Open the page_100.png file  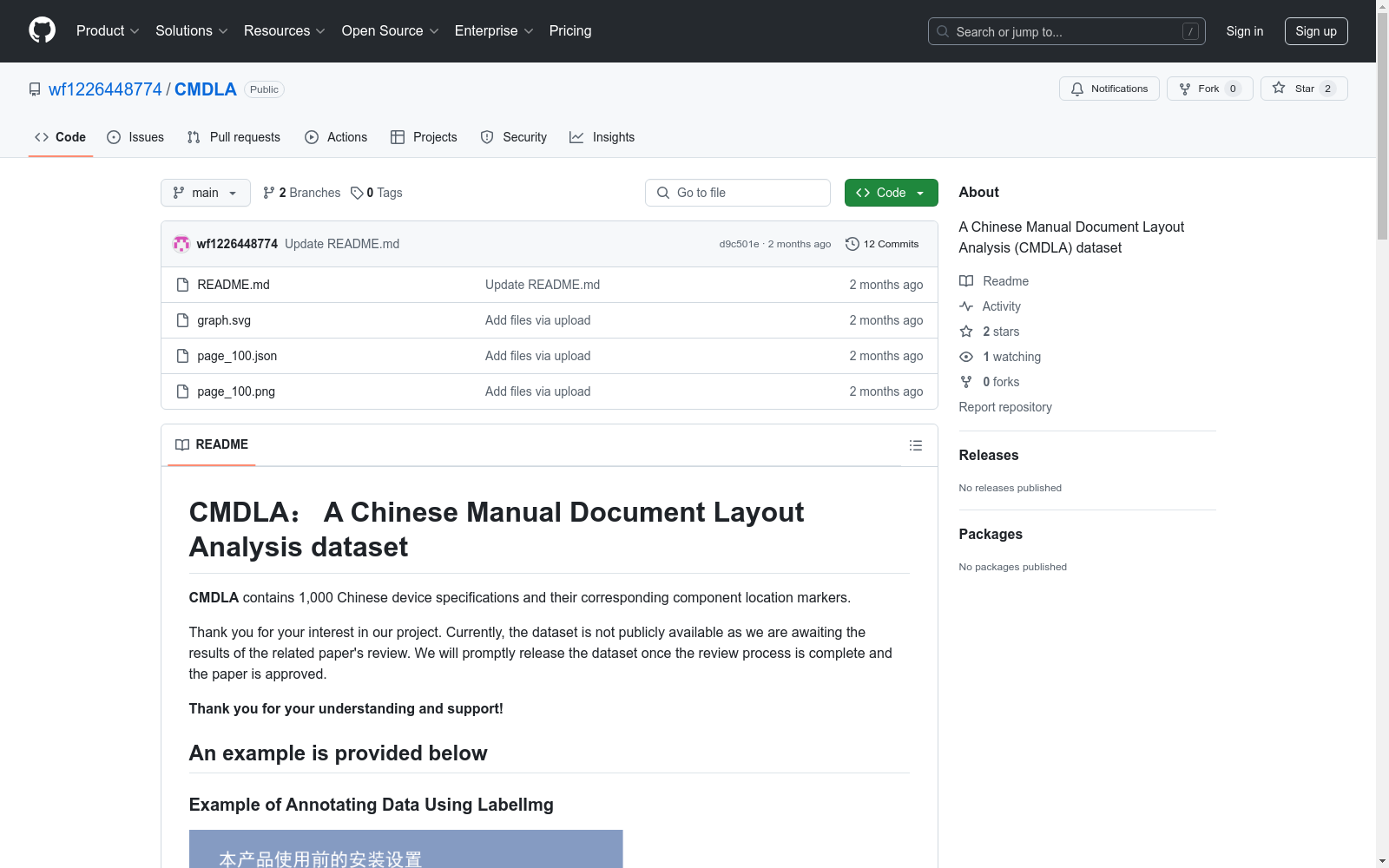click(236, 391)
